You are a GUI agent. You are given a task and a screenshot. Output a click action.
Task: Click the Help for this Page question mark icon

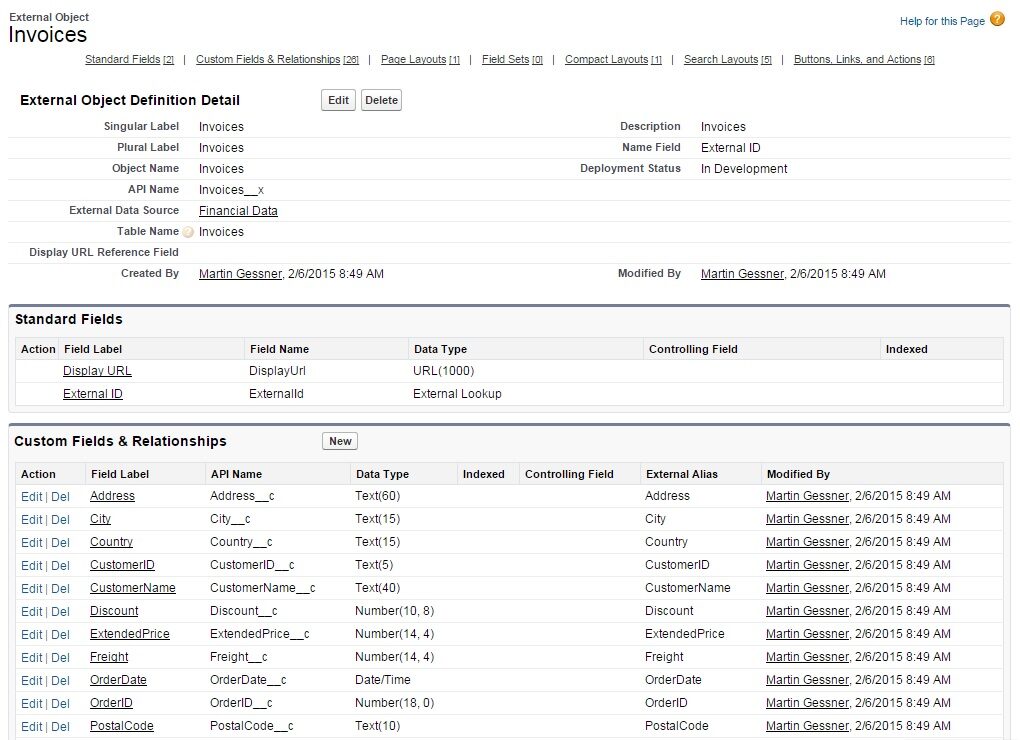(997, 20)
